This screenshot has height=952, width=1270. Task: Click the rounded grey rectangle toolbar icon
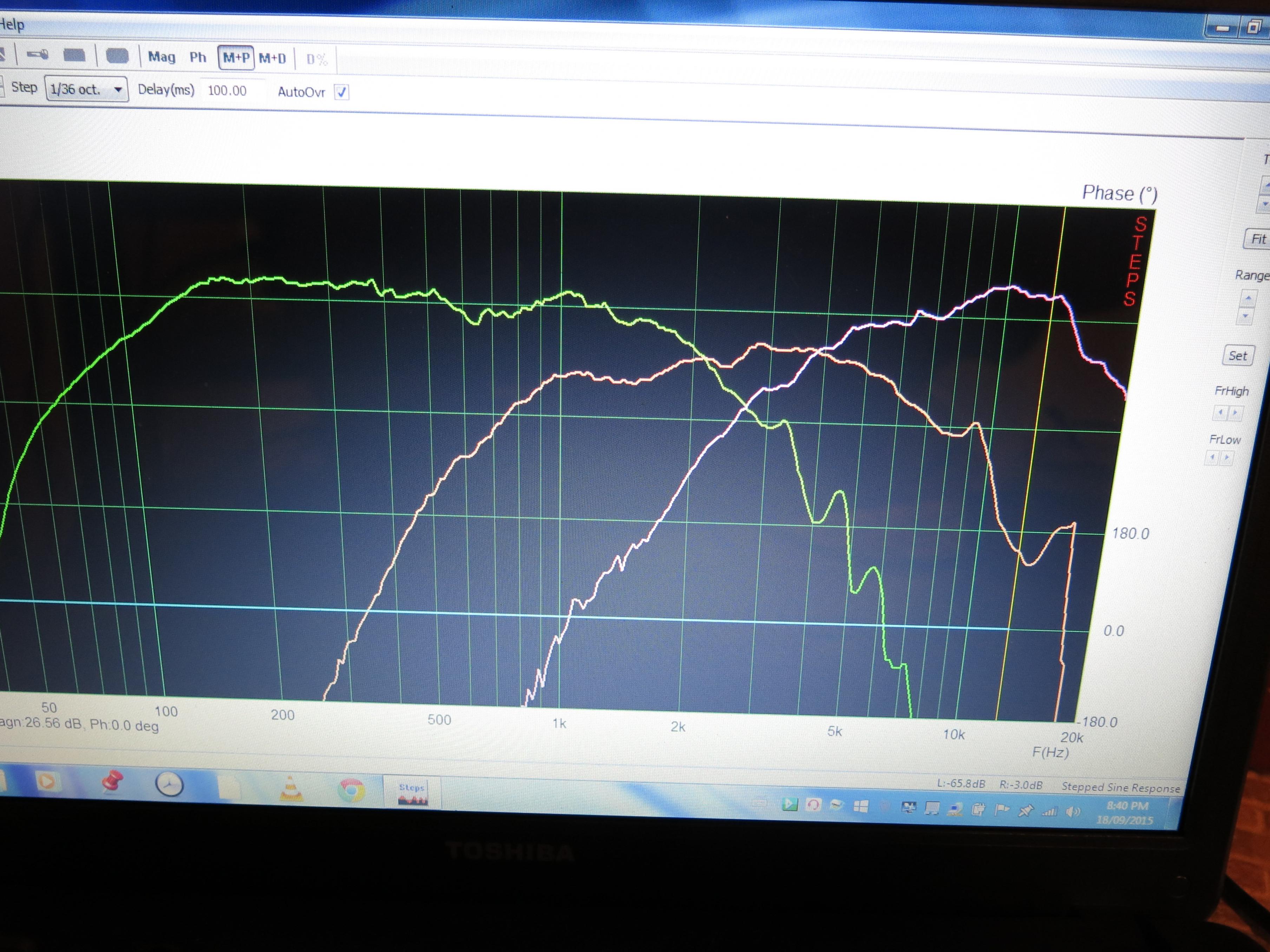[118, 56]
